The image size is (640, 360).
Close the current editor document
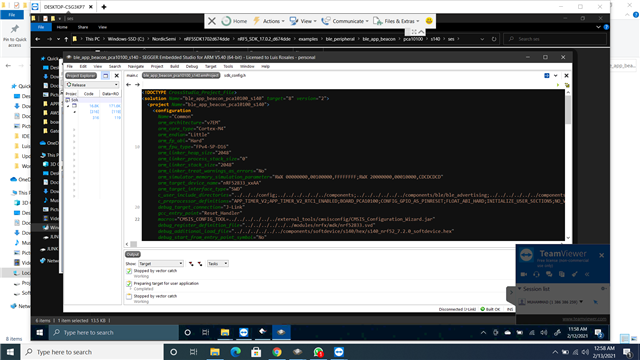[567, 76]
